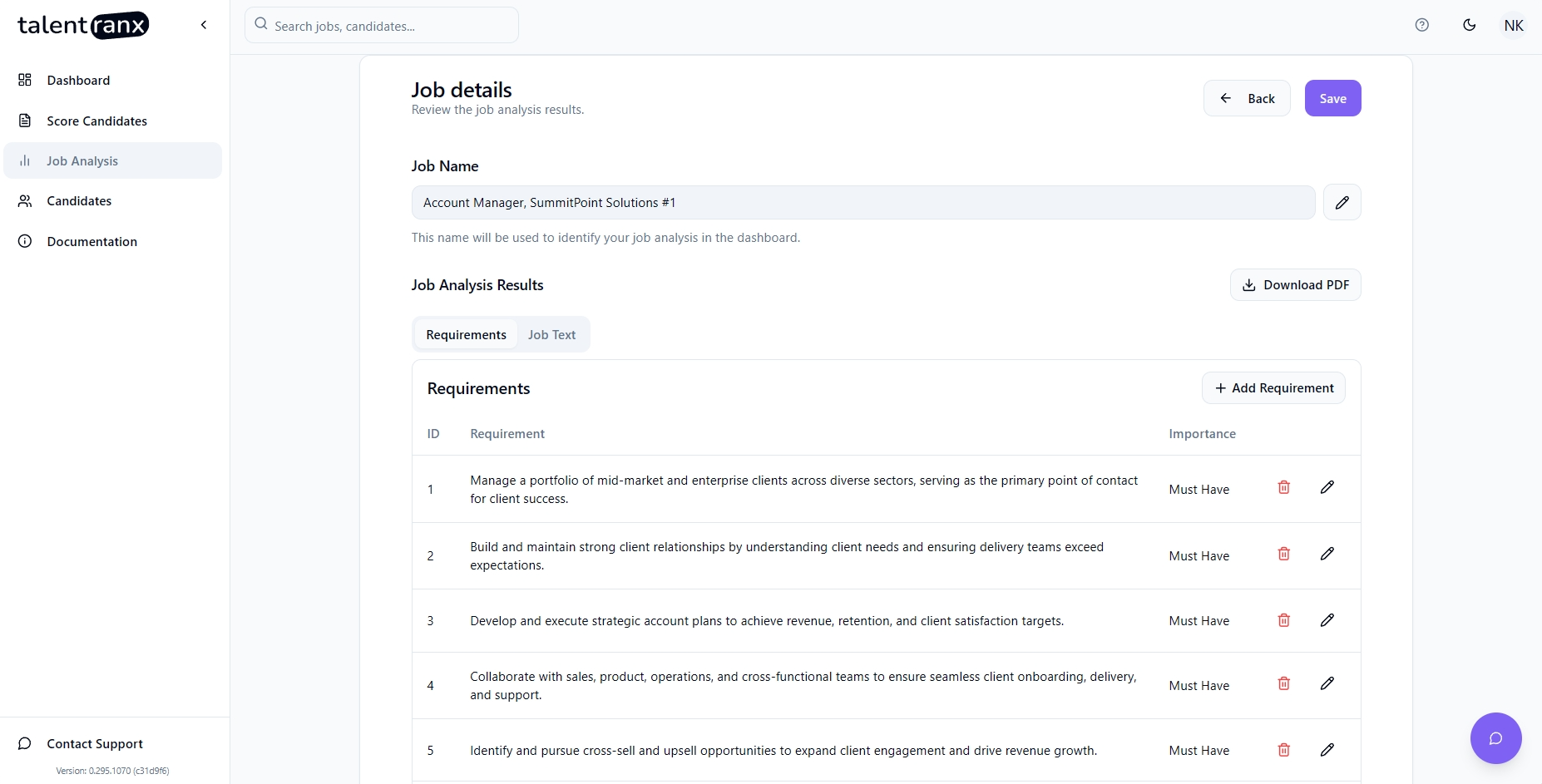Image resolution: width=1542 pixels, height=784 pixels.
Task: Open Score Candidates via its sidebar icon
Action: pyautogui.click(x=25, y=121)
